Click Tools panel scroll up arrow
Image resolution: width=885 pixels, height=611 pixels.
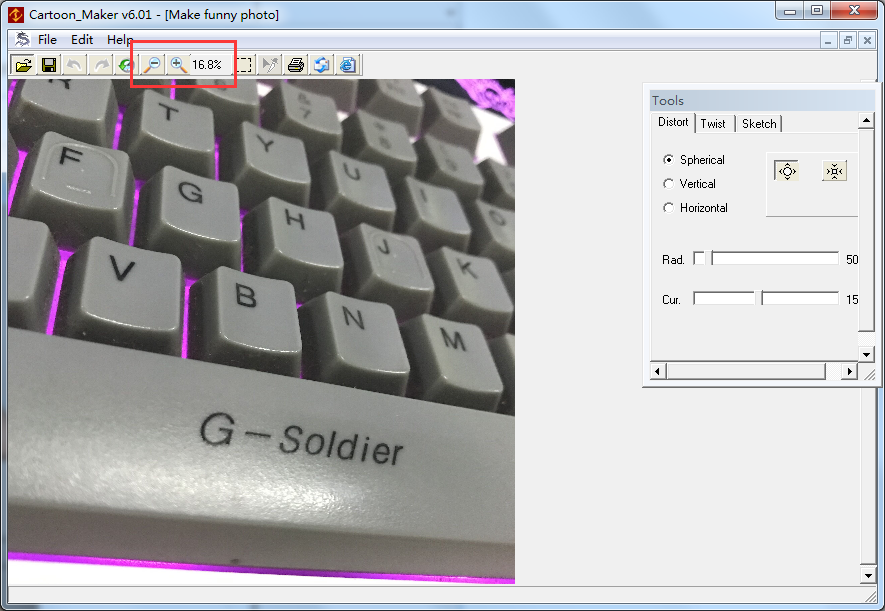click(866, 120)
